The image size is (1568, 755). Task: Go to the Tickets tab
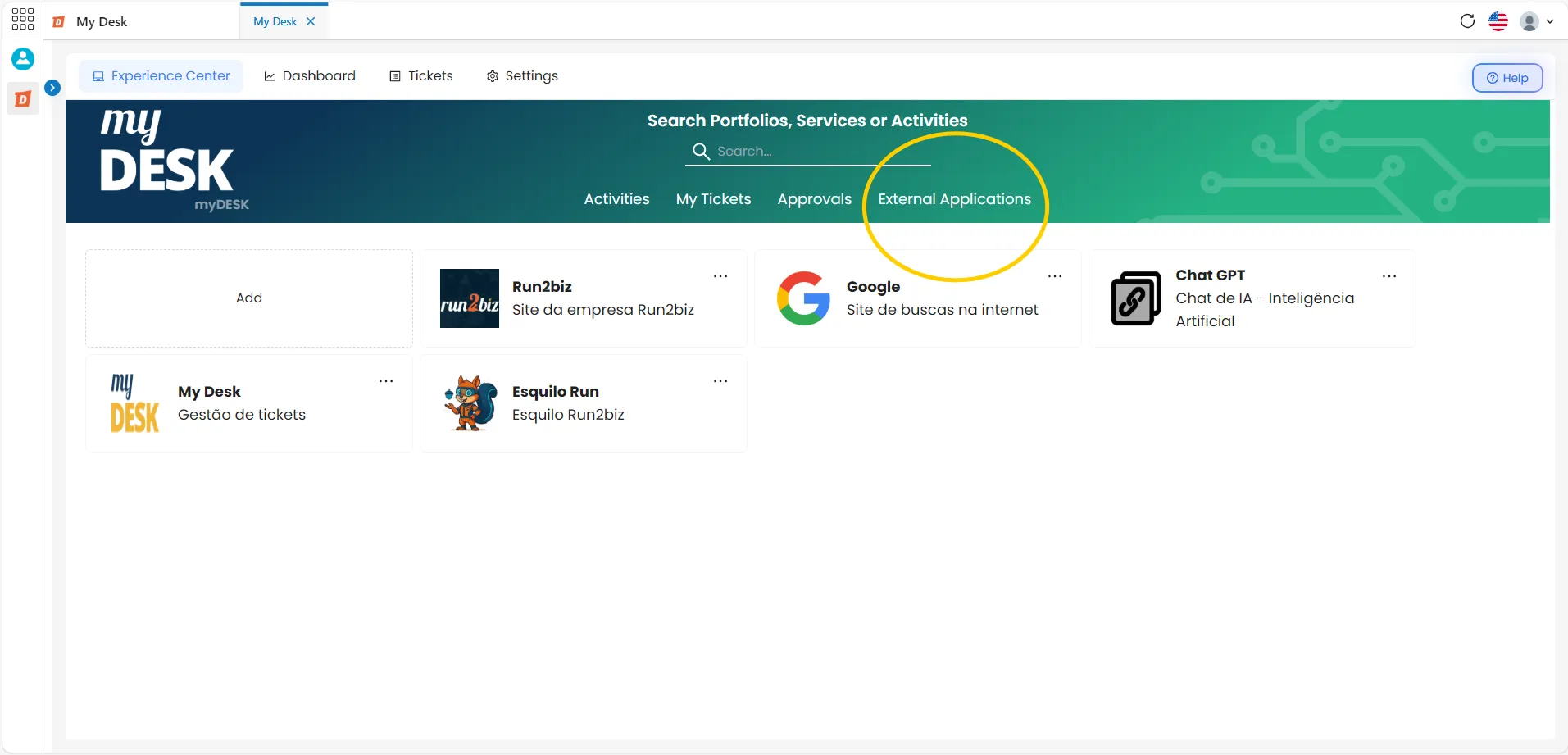421,76
